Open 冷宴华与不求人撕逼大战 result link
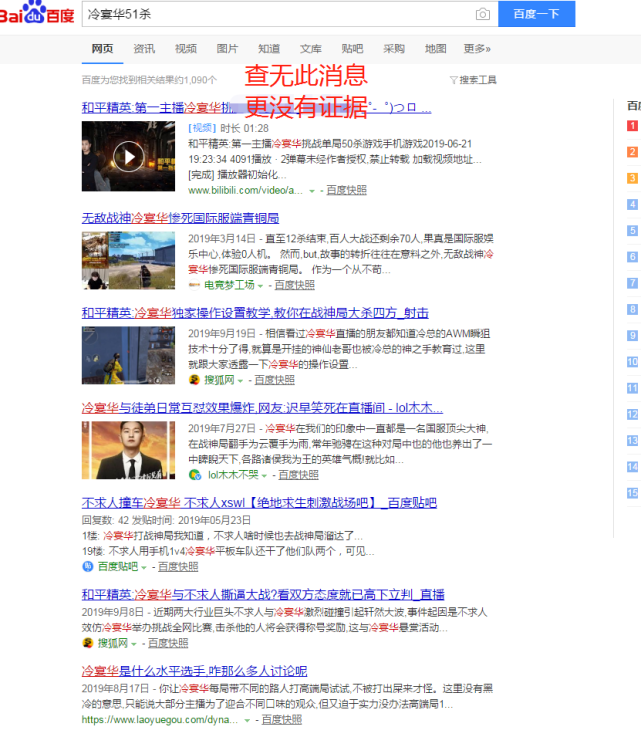This screenshot has height=737, width=641. pyautogui.click(x=263, y=595)
